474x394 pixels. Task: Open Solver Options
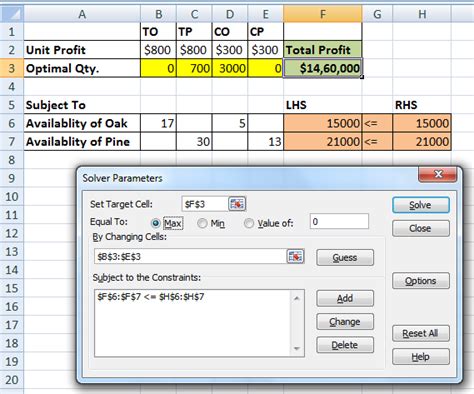(421, 281)
